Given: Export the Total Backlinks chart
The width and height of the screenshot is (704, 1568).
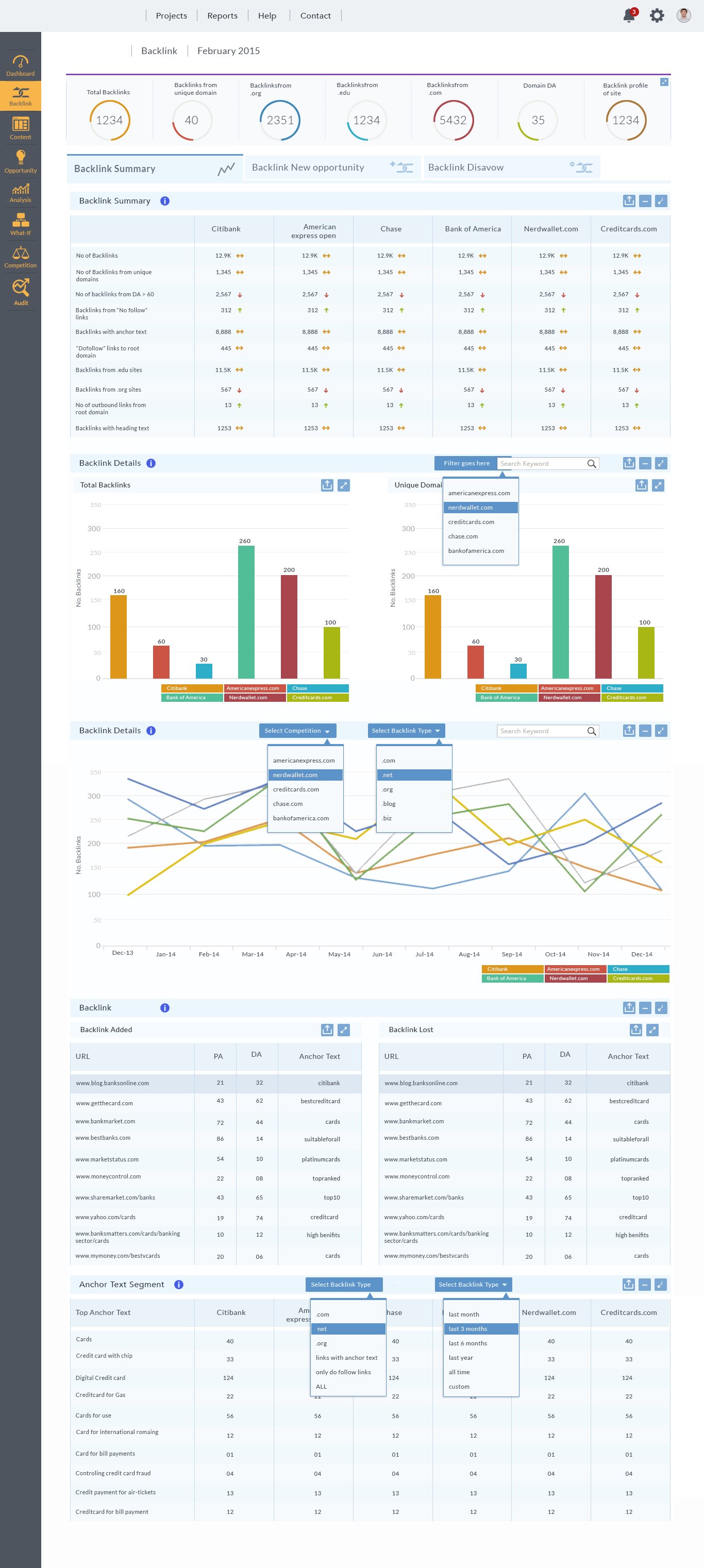Looking at the screenshot, I should click(x=327, y=485).
